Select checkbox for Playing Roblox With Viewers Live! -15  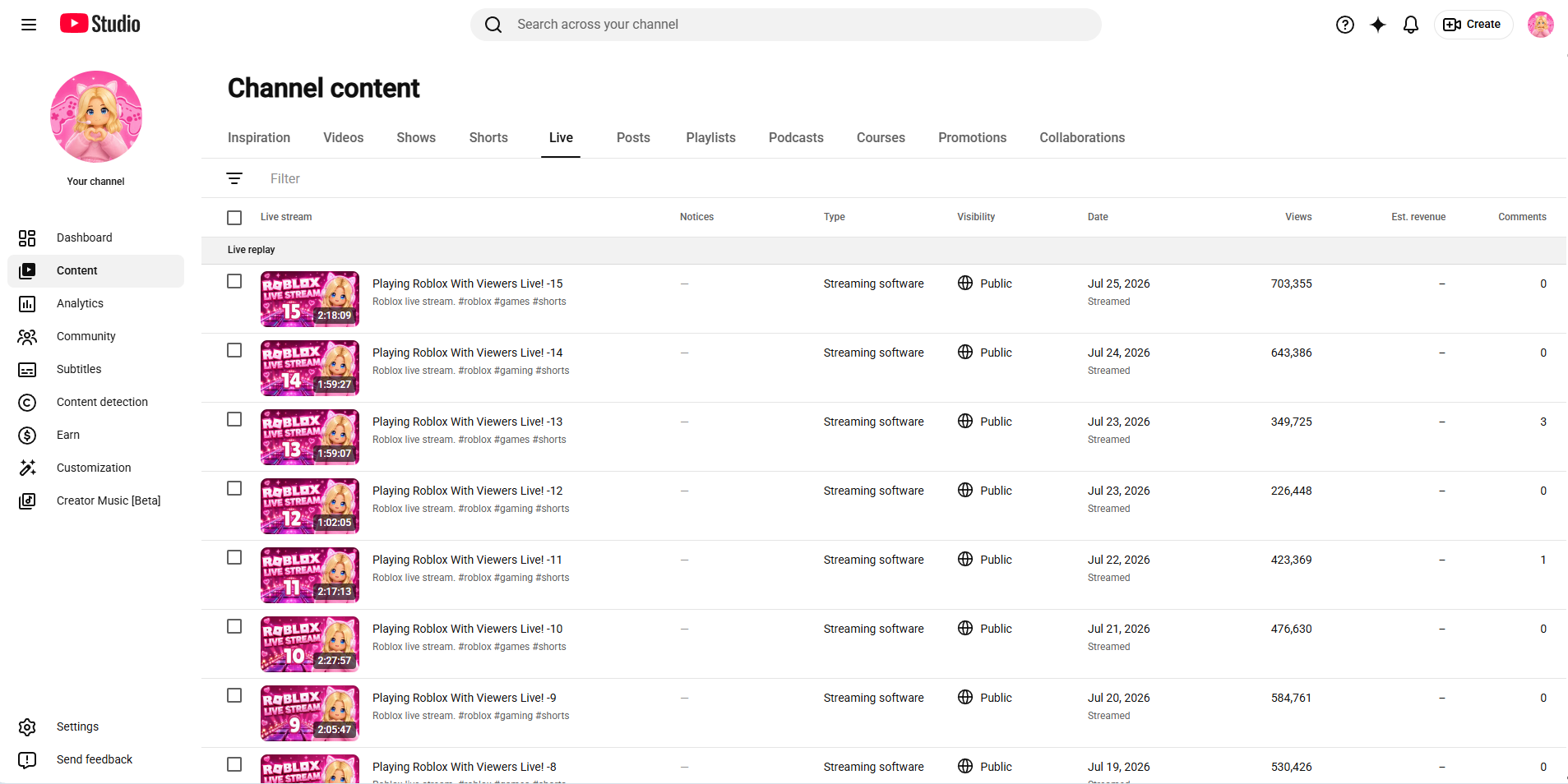(x=234, y=281)
